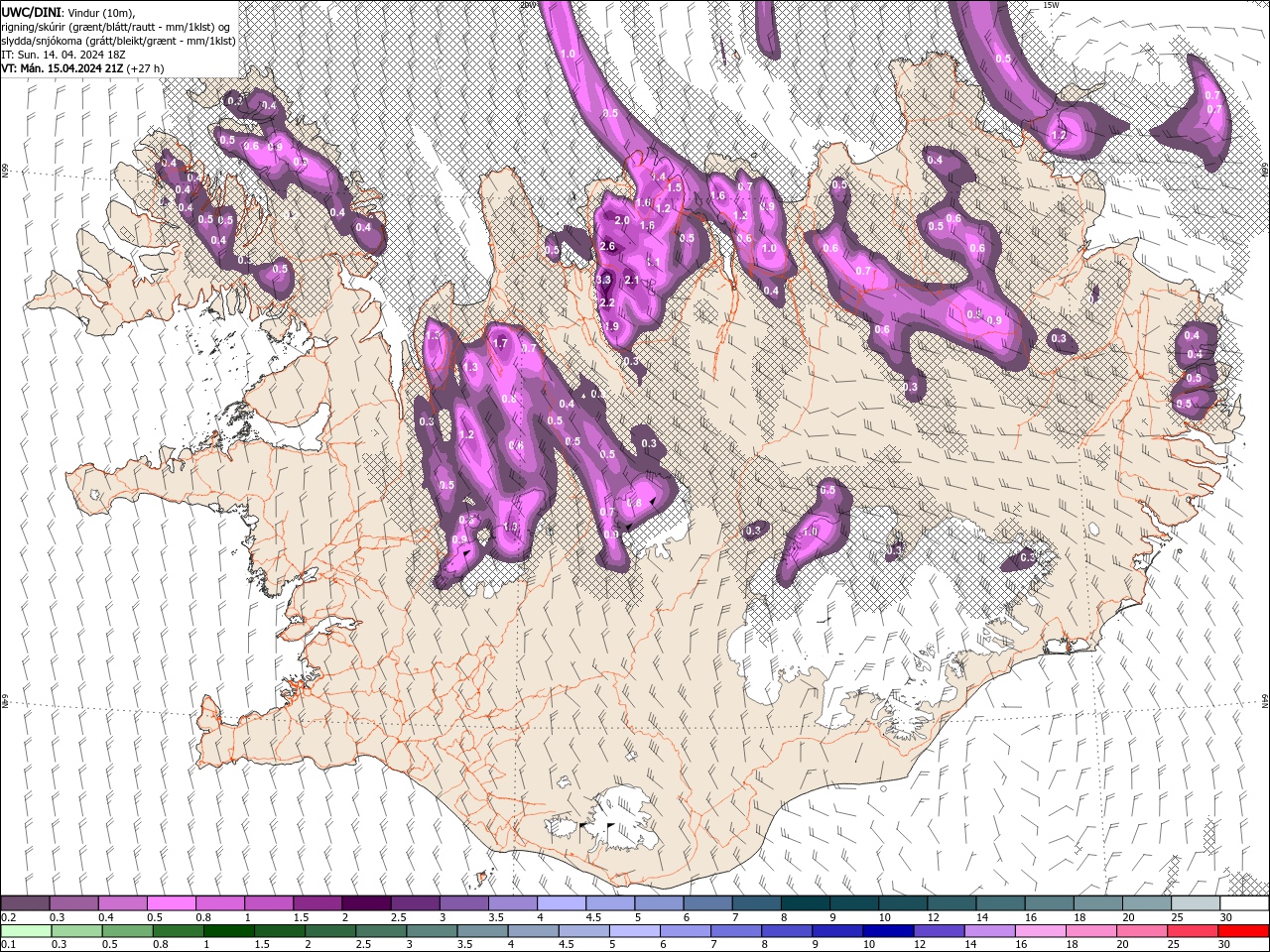1270x952 pixels.
Task: Pick the lower legend swatch labeled 2.5
Action: tap(380, 931)
